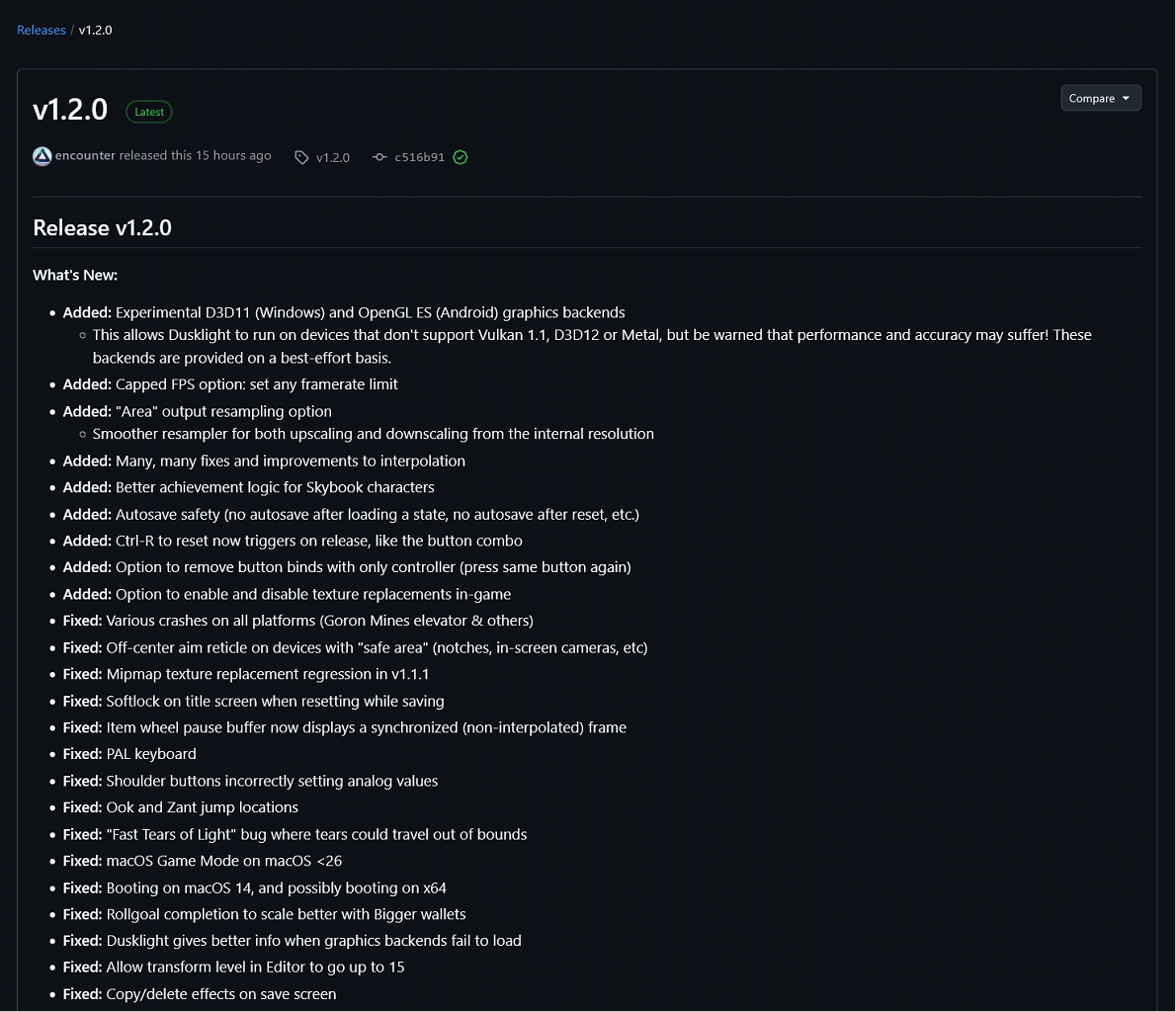Click the large v1.2.0 release title
Image resolution: width=1176 pixels, height=1012 pixels.
pyautogui.click(x=70, y=110)
